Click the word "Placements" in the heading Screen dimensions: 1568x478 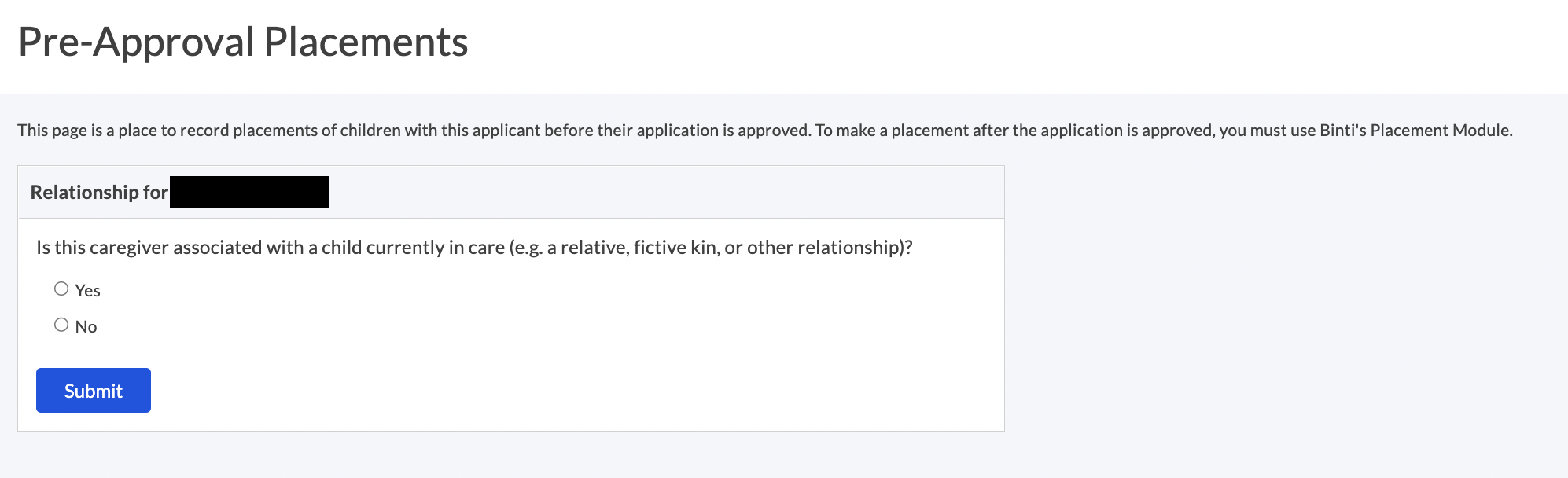click(366, 42)
